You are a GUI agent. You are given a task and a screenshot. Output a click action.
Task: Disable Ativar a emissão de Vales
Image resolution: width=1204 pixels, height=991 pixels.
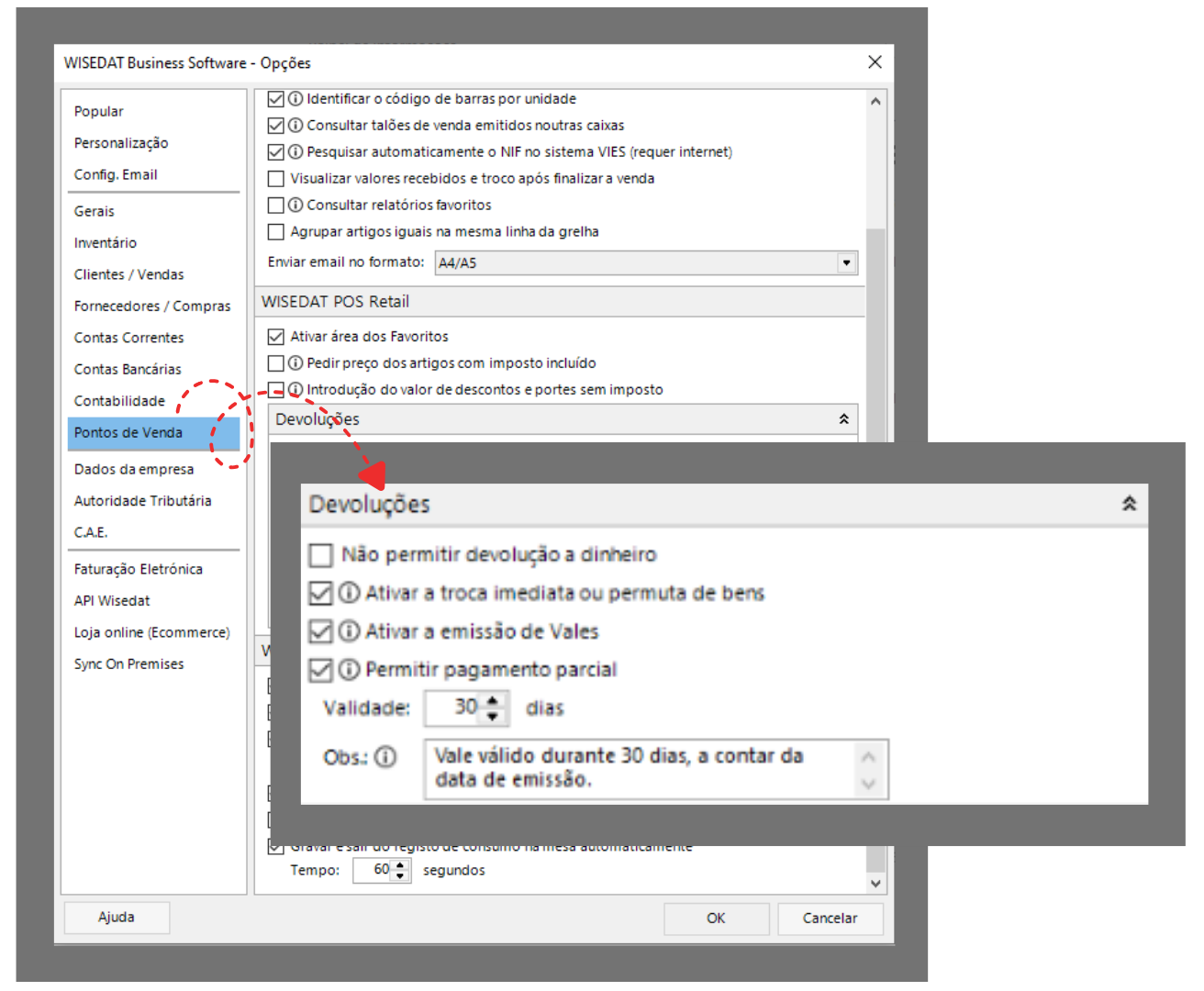click(x=320, y=632)
